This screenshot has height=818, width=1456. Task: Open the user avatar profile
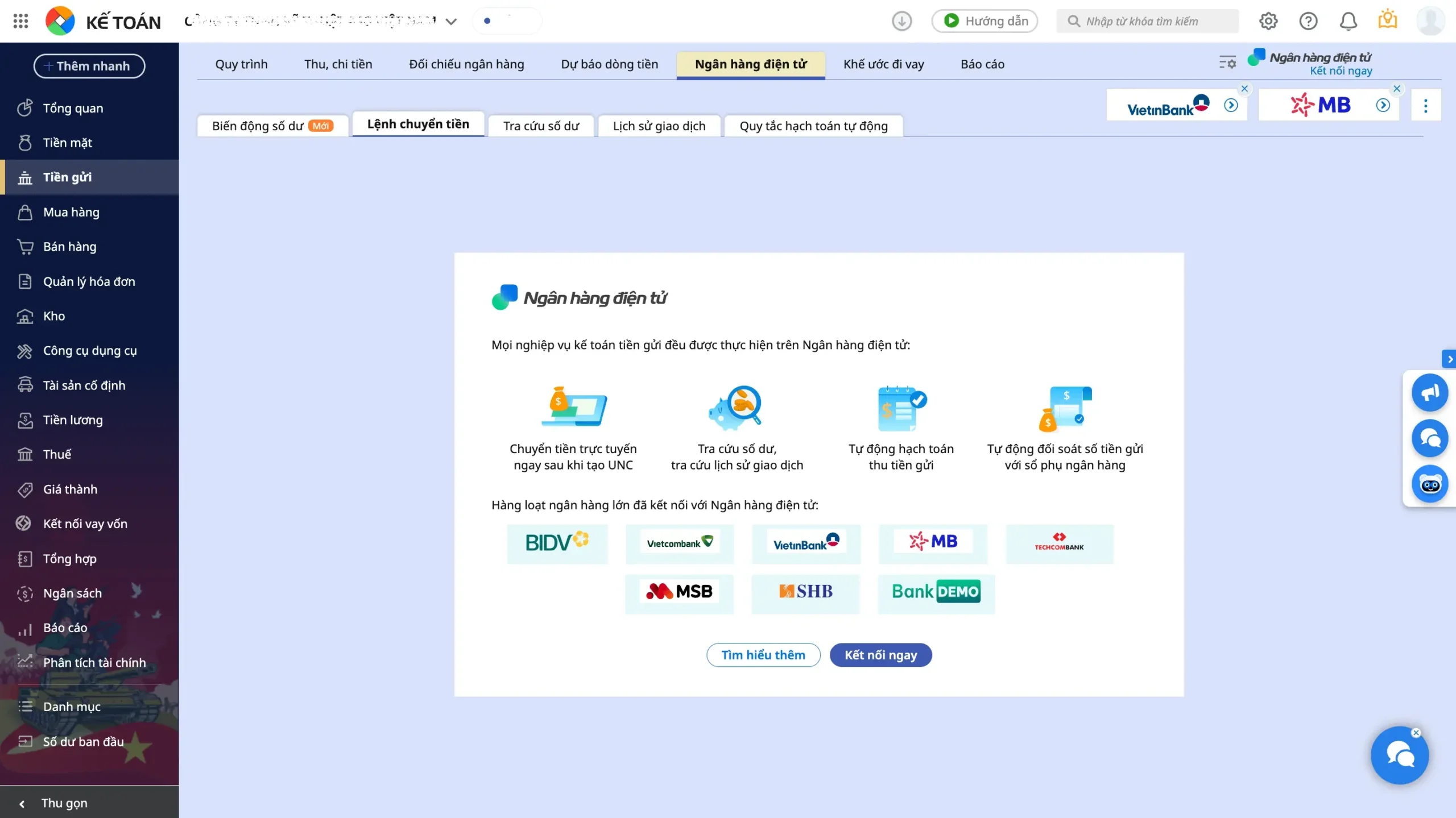tap(1430, 21)
